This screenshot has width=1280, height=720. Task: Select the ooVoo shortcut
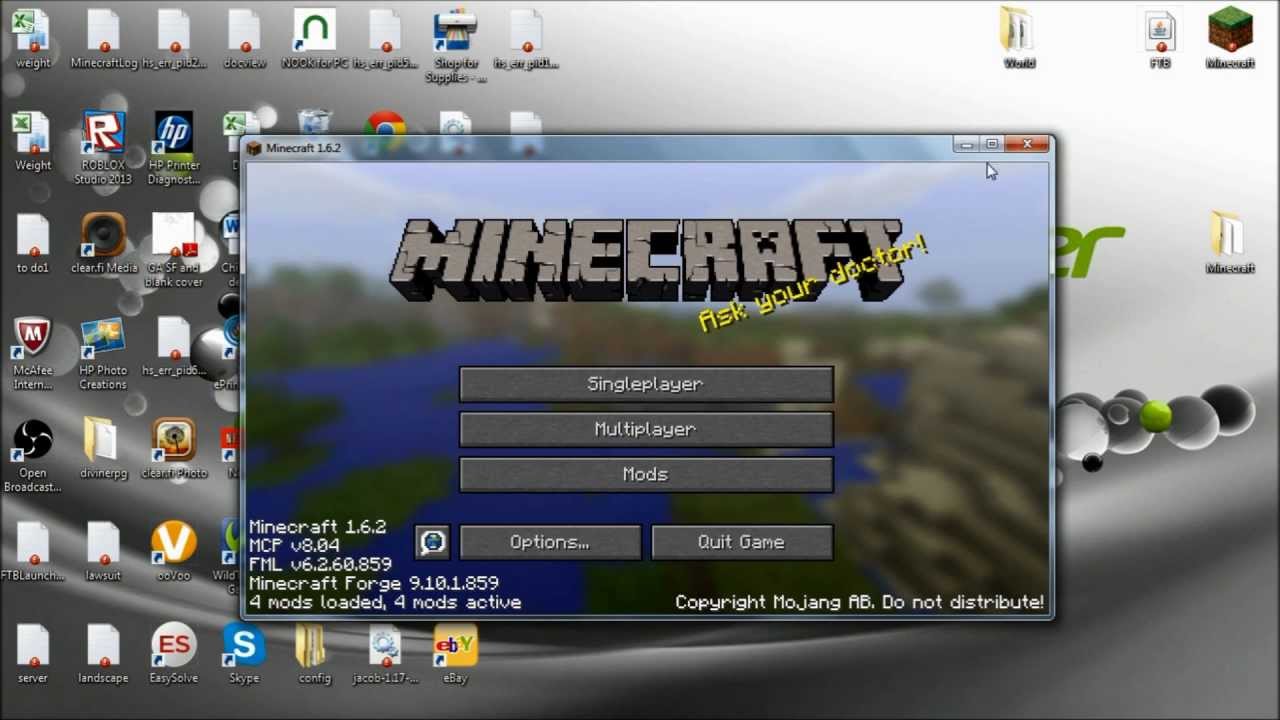pyautogui.click(x=174, y=551)
